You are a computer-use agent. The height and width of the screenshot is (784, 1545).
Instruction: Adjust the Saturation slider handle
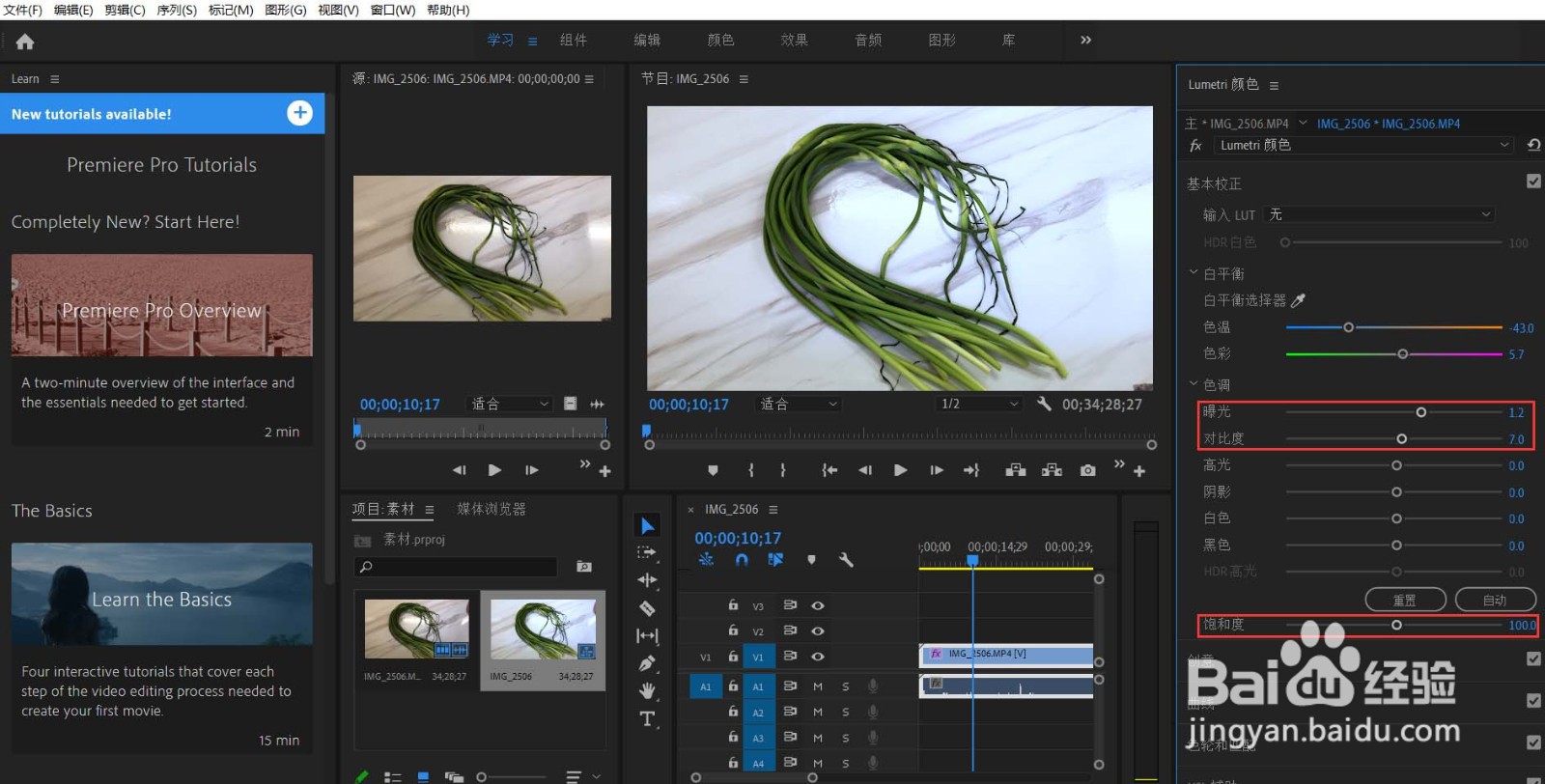1396,626
